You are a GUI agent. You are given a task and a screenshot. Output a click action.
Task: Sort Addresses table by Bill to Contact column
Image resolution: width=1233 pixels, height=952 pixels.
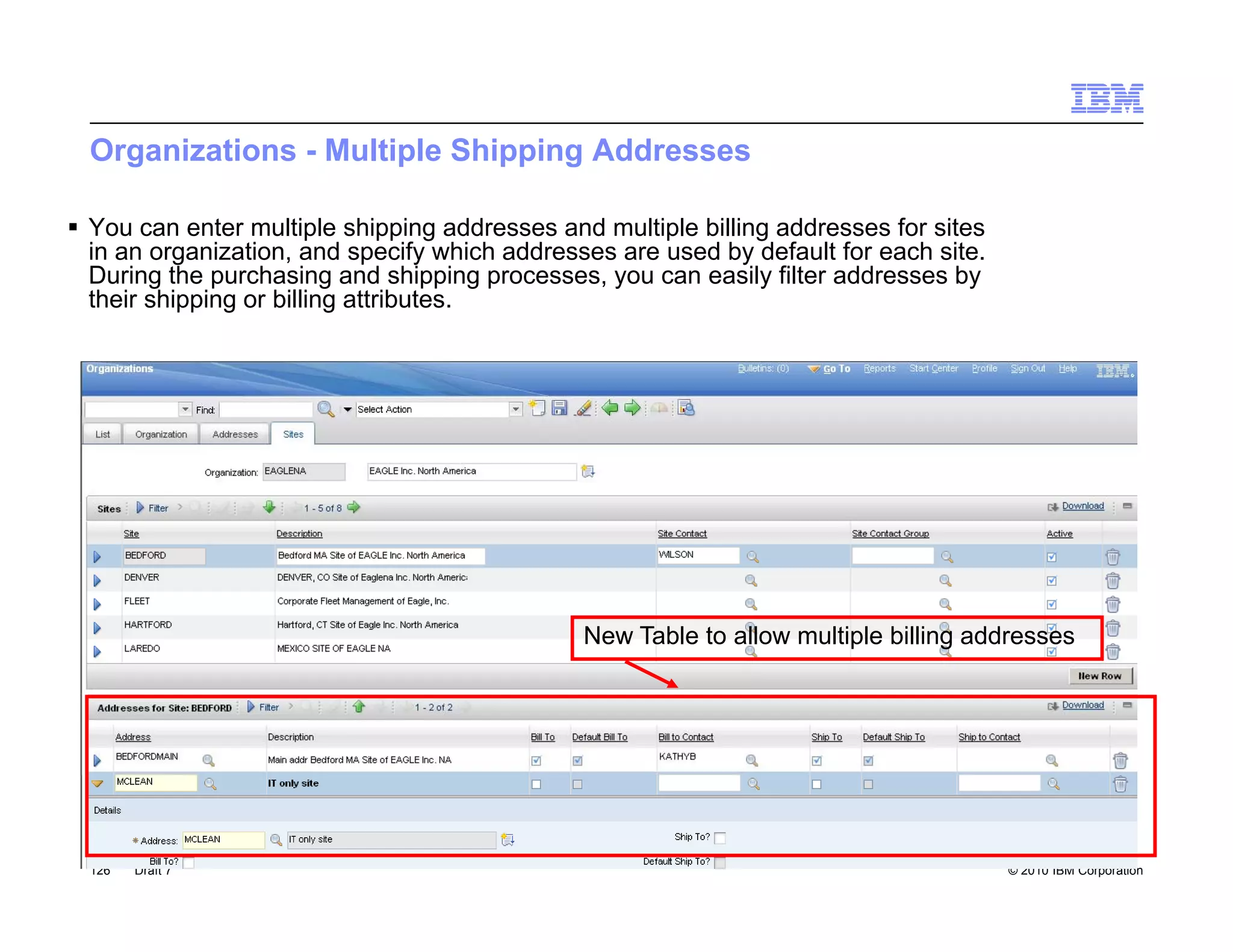pos(686,737)
